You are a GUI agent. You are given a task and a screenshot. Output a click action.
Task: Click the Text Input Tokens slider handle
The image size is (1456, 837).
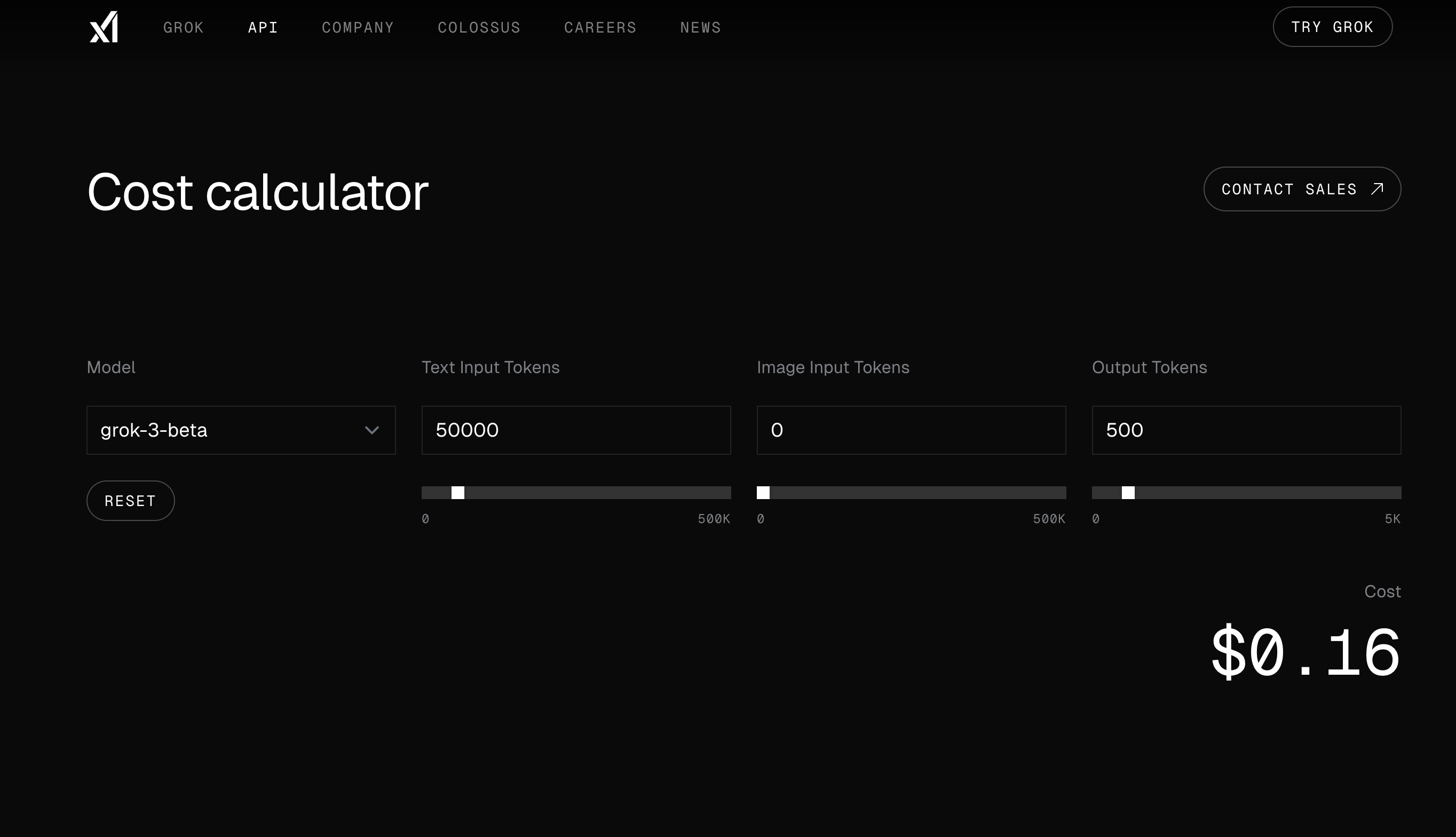coord(457,493)
